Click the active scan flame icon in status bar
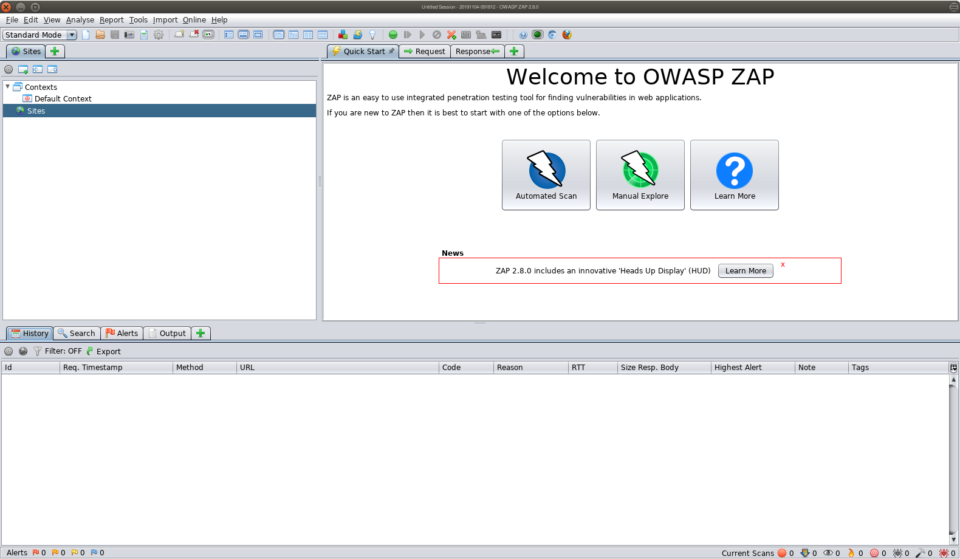This screenshot has height=559, width=960. (x=851, y=553)
